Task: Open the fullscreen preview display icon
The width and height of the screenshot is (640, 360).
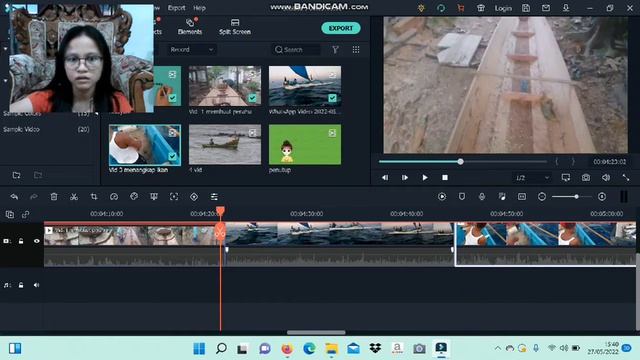Action: pos(566,178)
